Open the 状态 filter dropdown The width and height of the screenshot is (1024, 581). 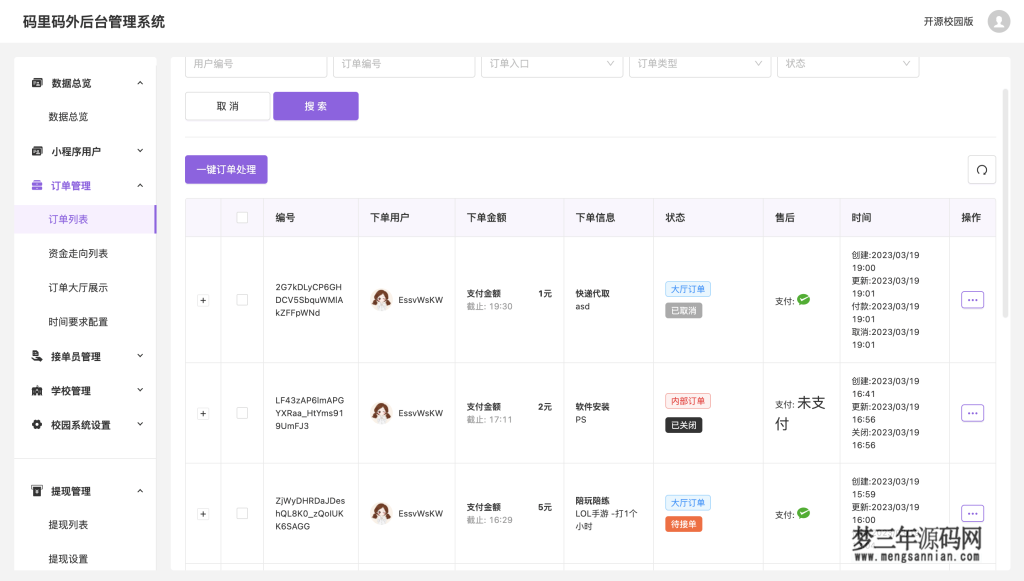(847, 63)
